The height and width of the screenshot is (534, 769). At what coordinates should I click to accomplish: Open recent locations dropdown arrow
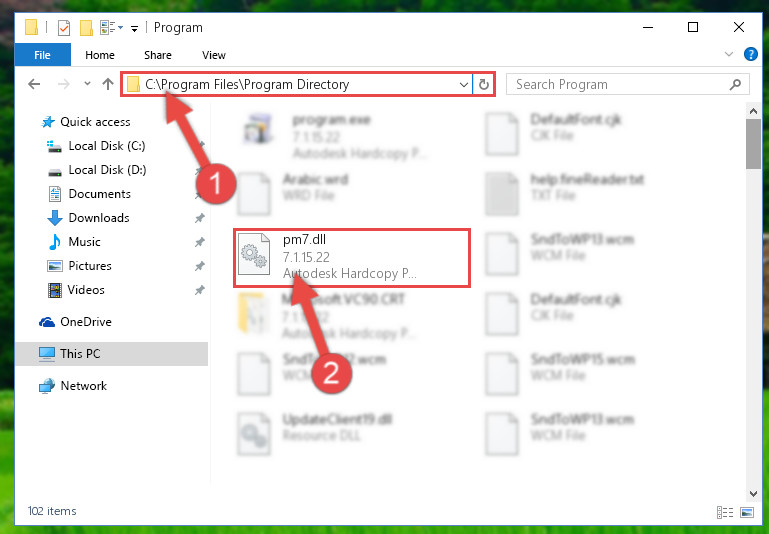coord(87,84)
